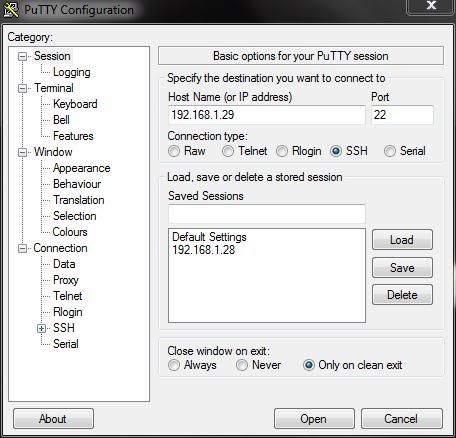The width and height of the screenshot is (456, 438).
Task: Select Serial connection type option
Action: click(390, 151)
